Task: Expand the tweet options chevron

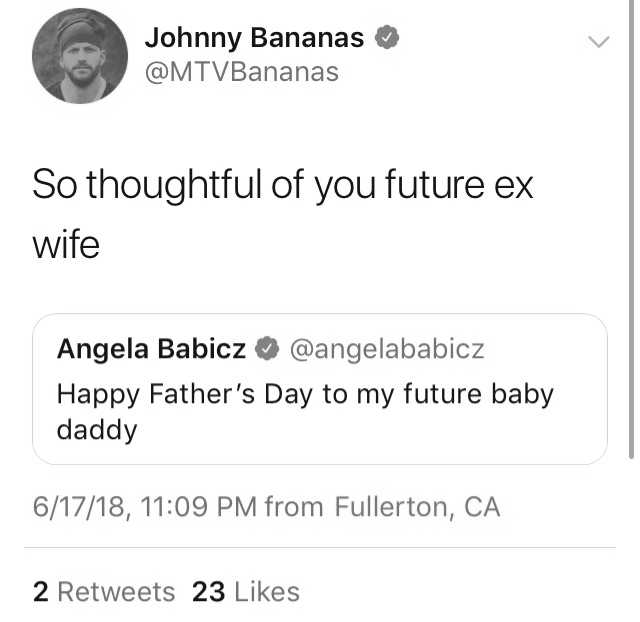Action: (x=599, y=41)
